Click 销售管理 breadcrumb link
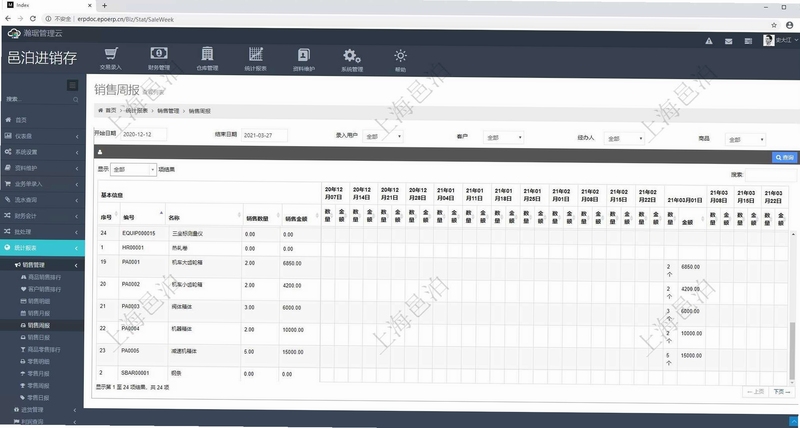The width and height of the screenshot is (800, 428). tap(168, 110)
